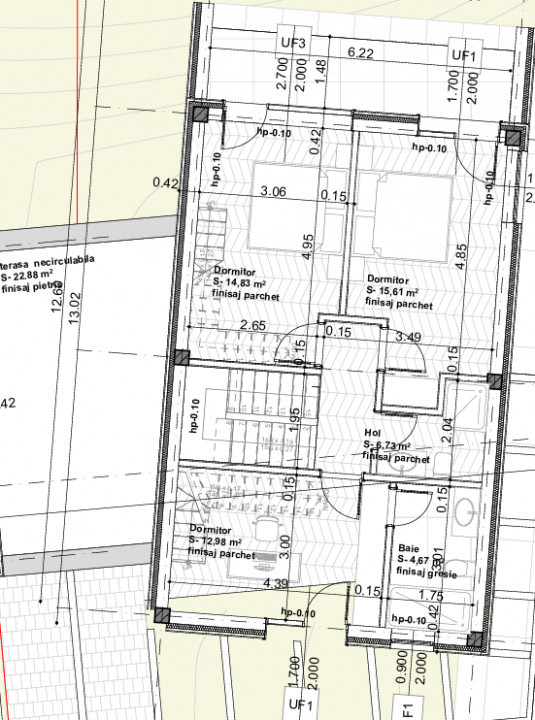Image resolution: width=535 pixels, height=720 pixels.
Task: Click the UF3 window tag at top
Action: [293, 44]
